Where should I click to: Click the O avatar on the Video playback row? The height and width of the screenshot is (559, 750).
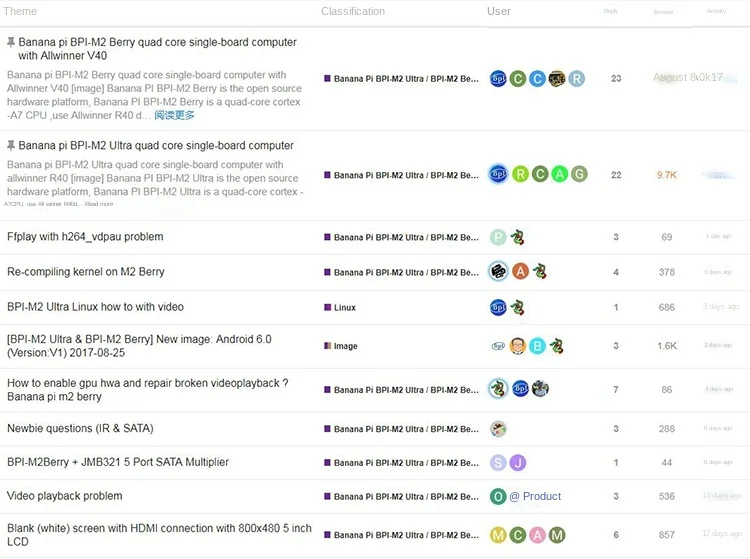point(498,496)
